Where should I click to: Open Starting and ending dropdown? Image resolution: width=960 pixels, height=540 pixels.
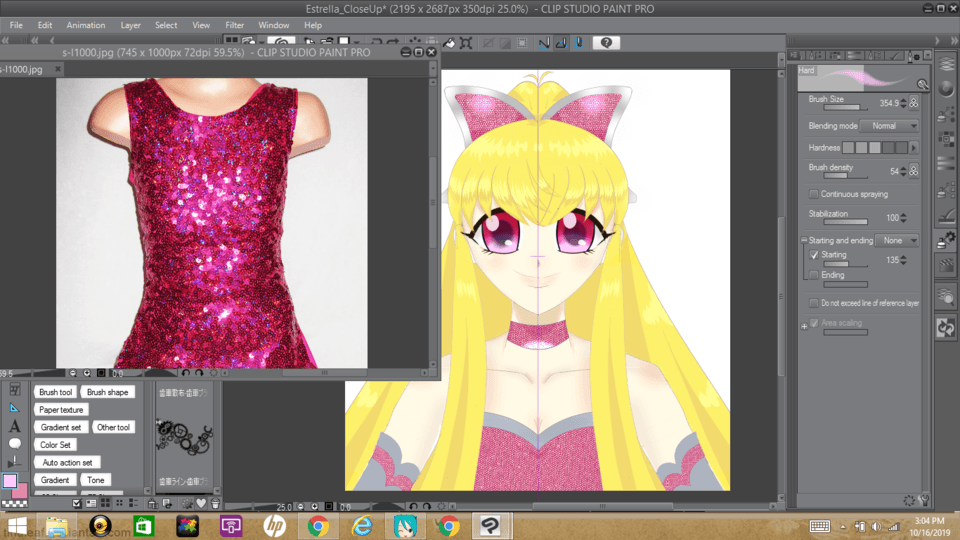[896, 240]
